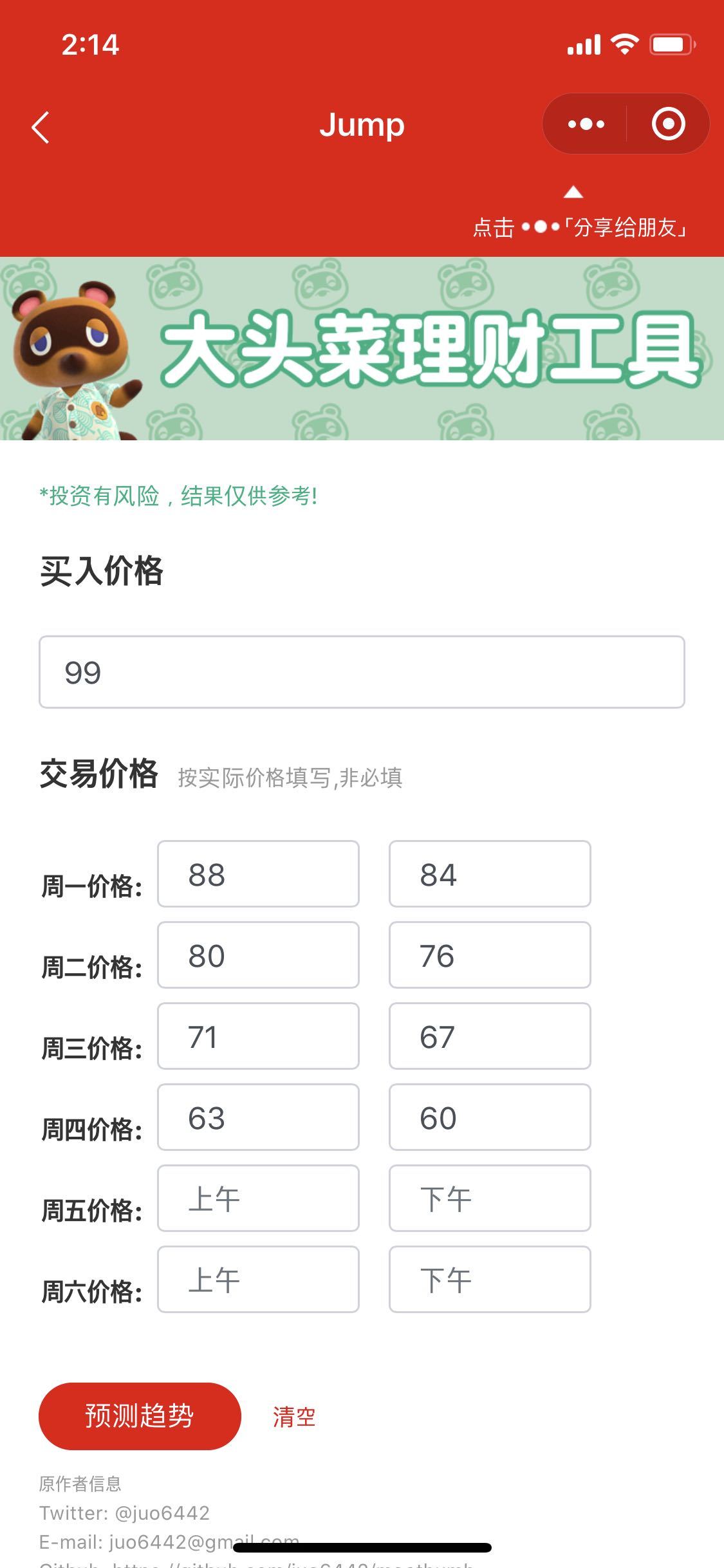Select Tuesday afternoon price field 76

490,955
